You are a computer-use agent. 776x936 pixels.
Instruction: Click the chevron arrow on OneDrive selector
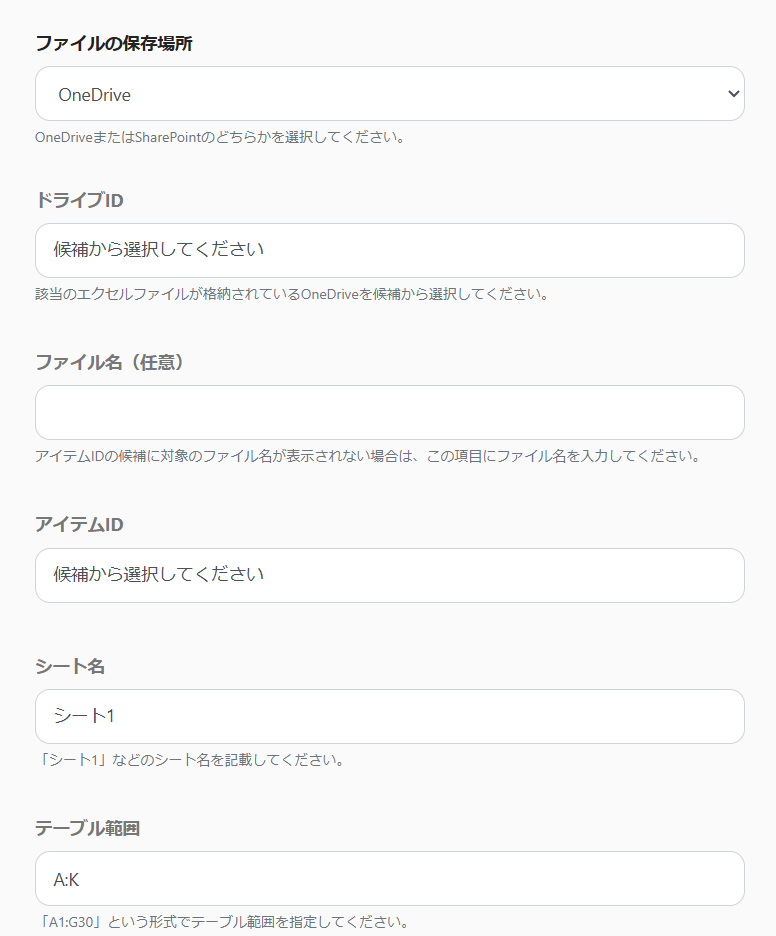(734, 94)
